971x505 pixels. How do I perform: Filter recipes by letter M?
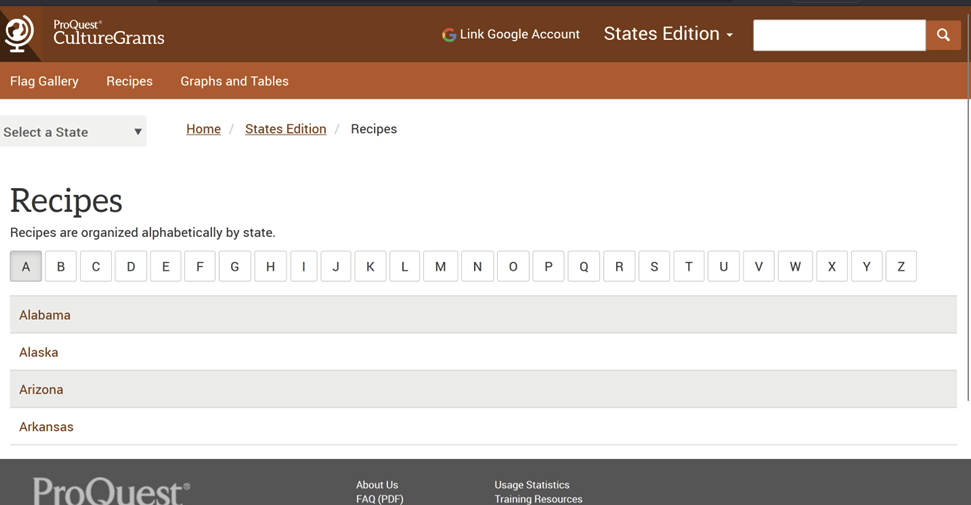pyautogui.click(x=440, y=267)
